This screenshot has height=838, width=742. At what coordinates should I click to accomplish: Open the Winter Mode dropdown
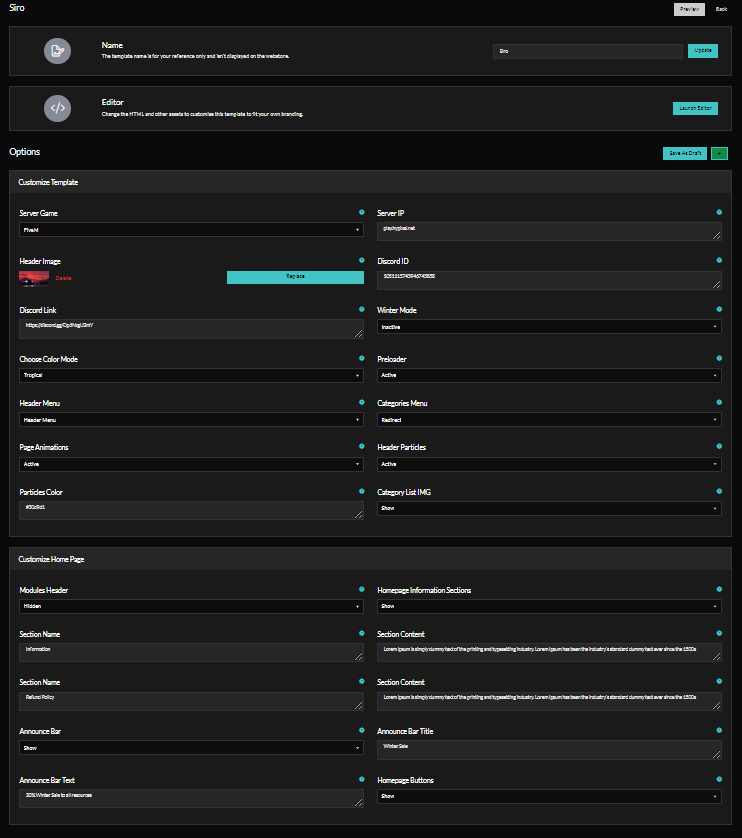pyautogui.click(x=548, y=326)
